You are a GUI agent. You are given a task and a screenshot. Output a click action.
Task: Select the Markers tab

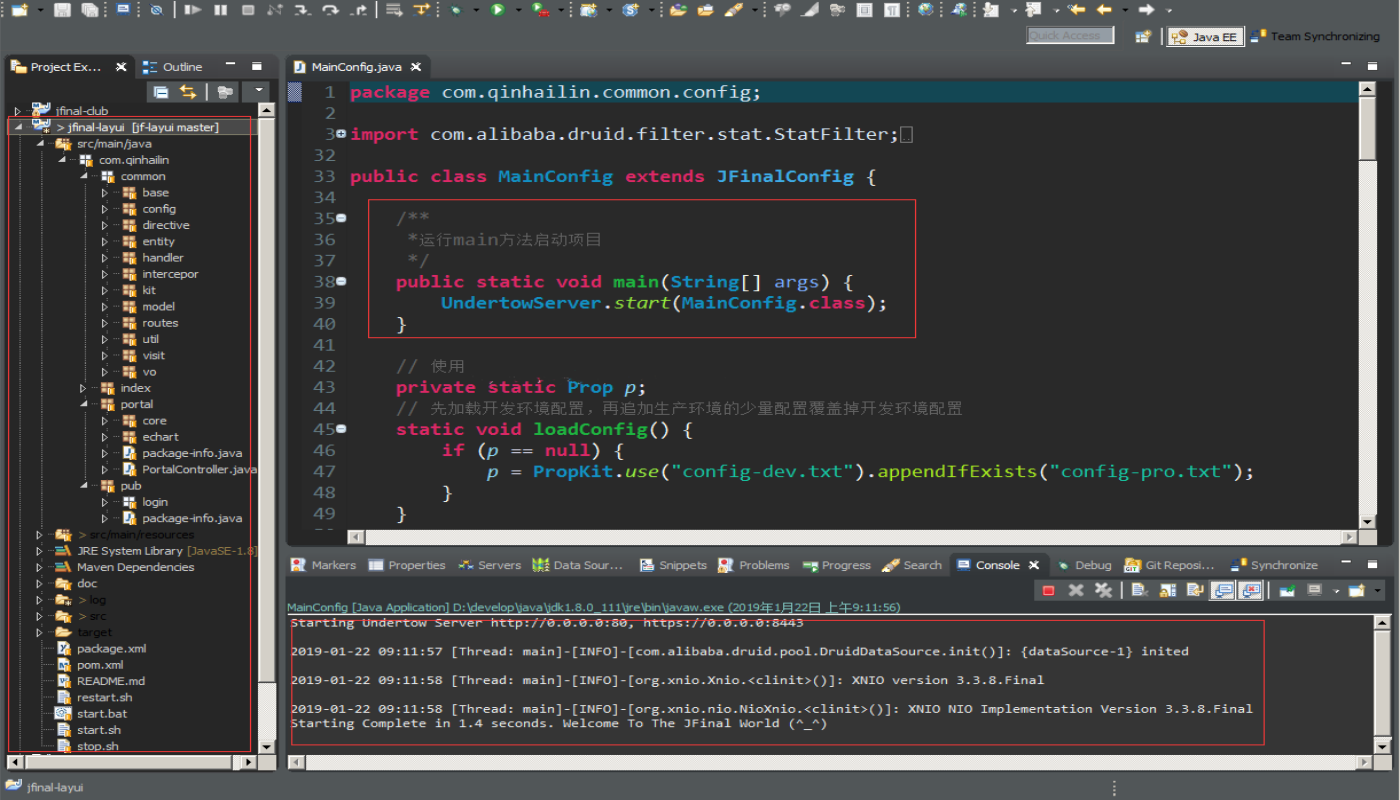click(323, 565)
